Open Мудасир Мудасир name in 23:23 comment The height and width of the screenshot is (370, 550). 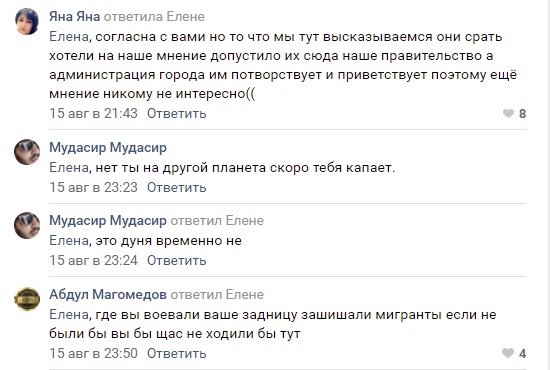108,147
